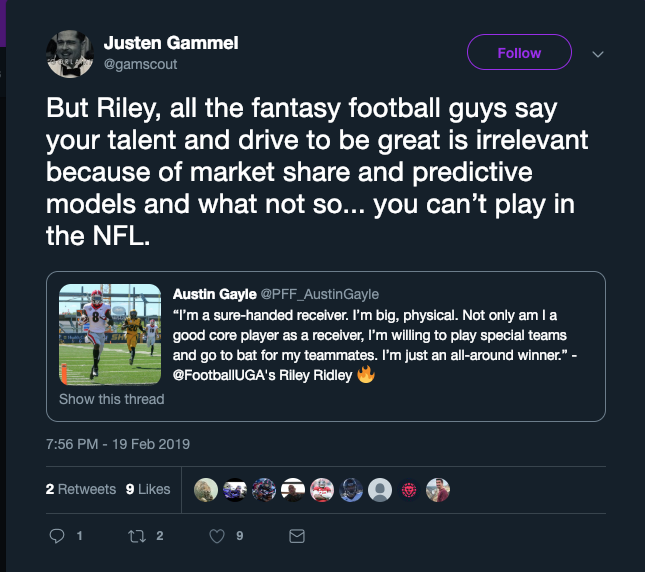Open the quoted tweet's football photo
The width and height of the screenshot is (645, 572).
click(x=110, y=334)
